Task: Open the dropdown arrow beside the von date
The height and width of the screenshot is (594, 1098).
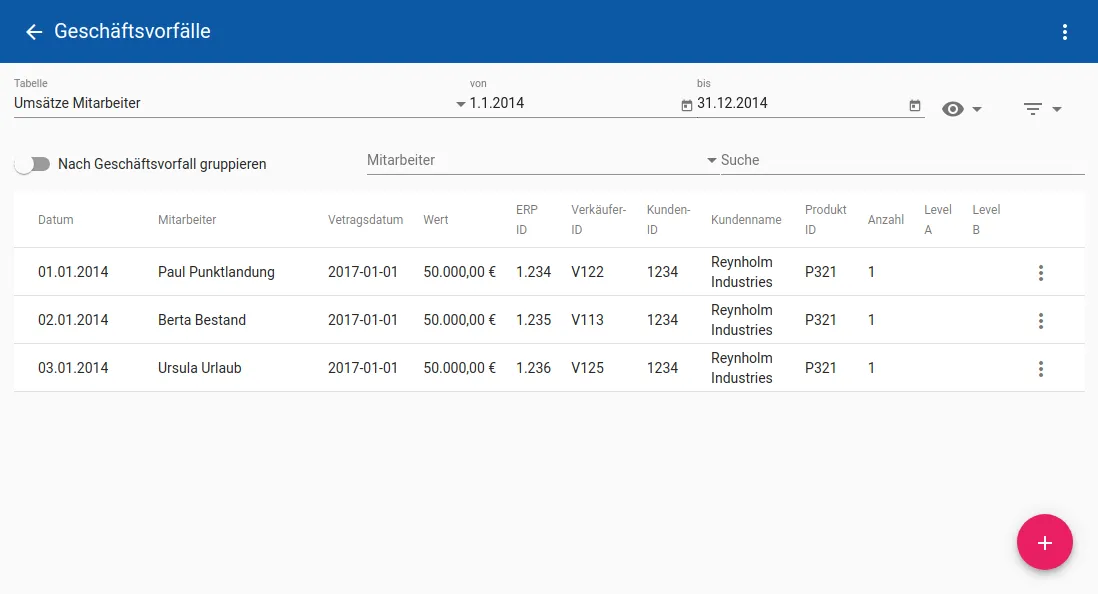Action: point(457,104)
